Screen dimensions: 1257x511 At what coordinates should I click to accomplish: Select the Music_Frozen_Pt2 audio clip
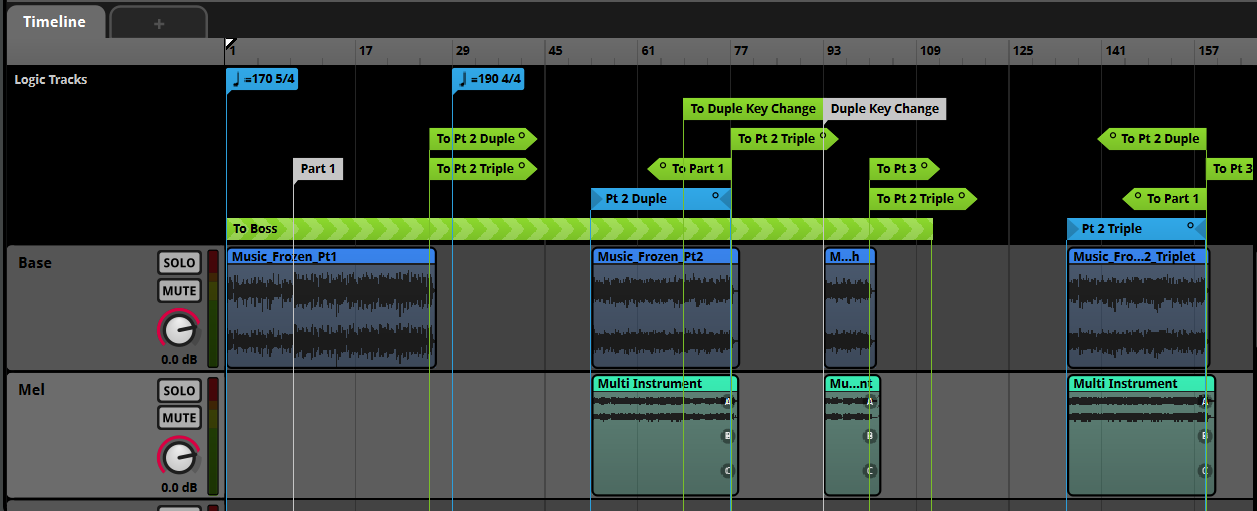(x=665, y=308)
